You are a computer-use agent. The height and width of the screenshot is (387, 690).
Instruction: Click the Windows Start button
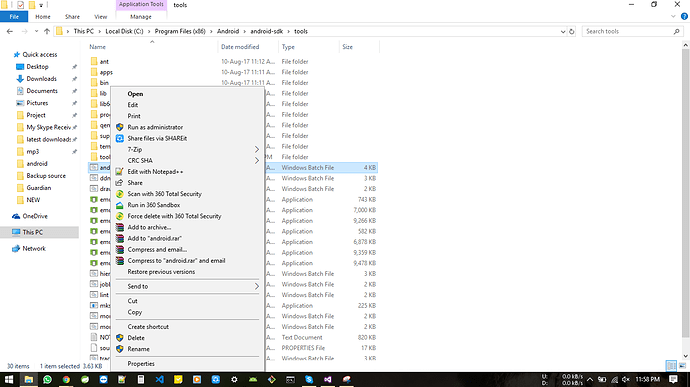(9, 380)
